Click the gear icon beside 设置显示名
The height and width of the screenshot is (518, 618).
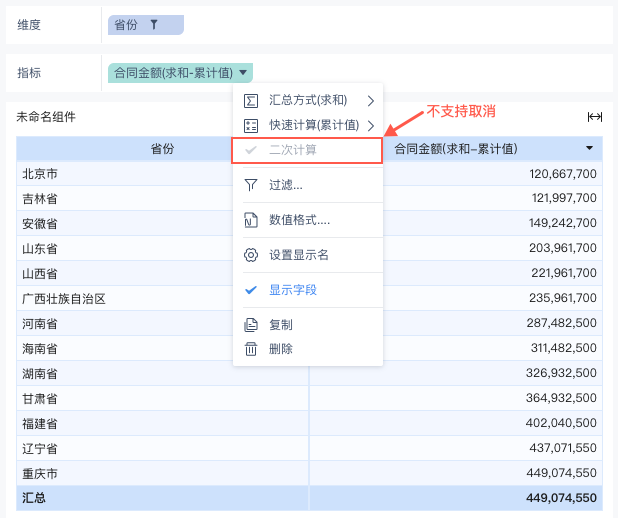point(251,255)
